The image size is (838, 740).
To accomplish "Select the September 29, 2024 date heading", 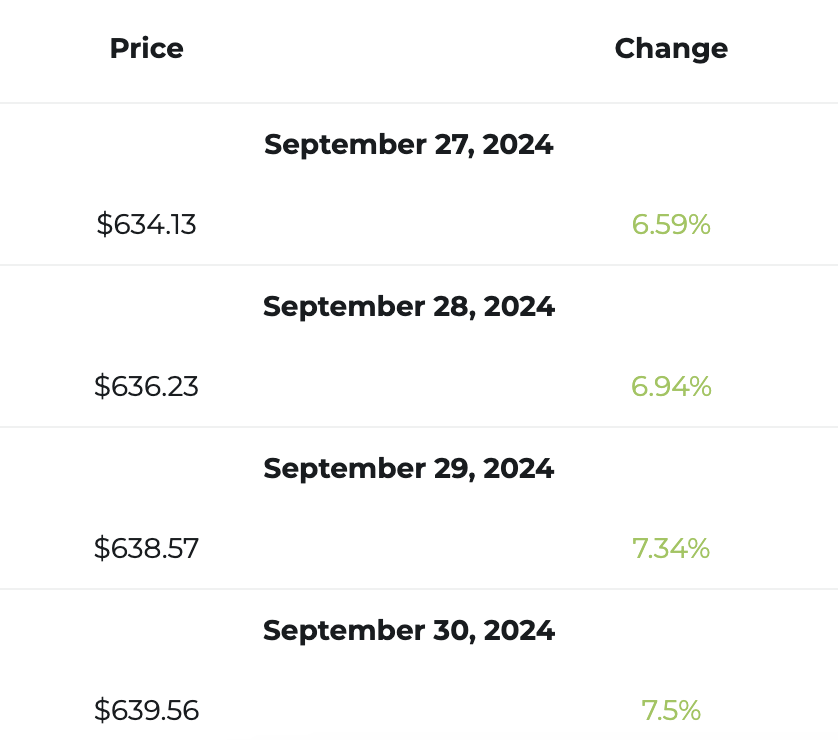I will 409,469.
